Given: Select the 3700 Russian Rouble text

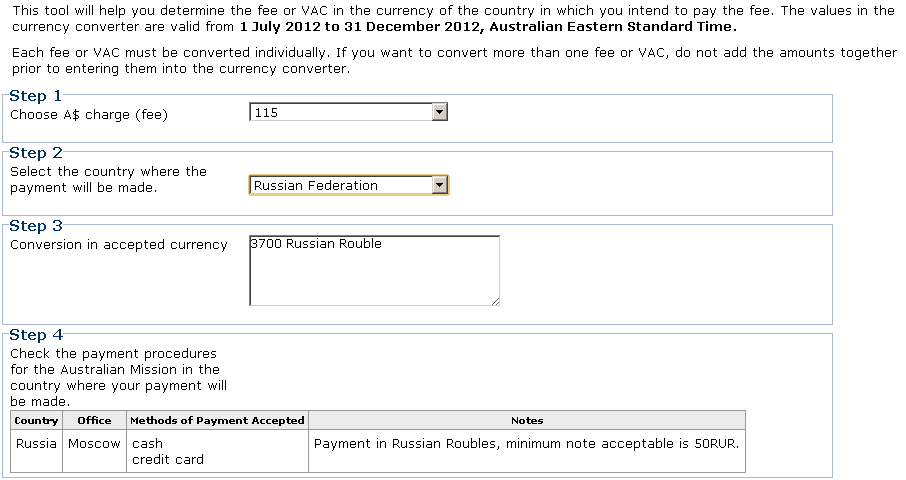Looking at the screenshot, I should click(x=316, y=244).
